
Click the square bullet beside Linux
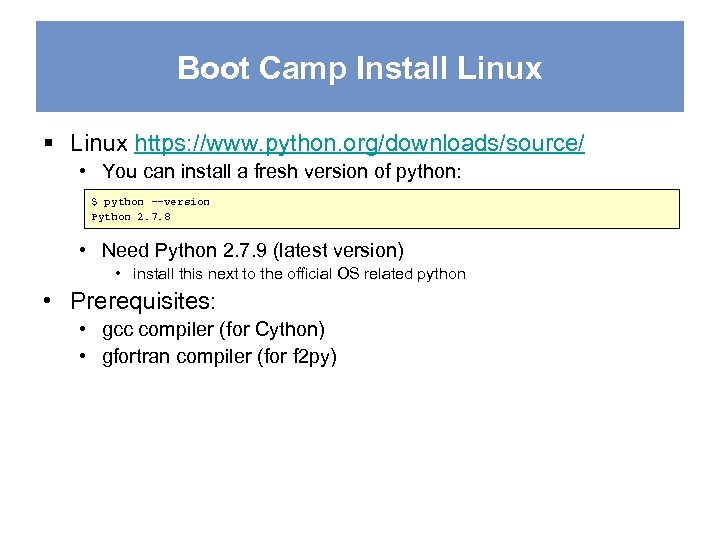click(49, 144)
